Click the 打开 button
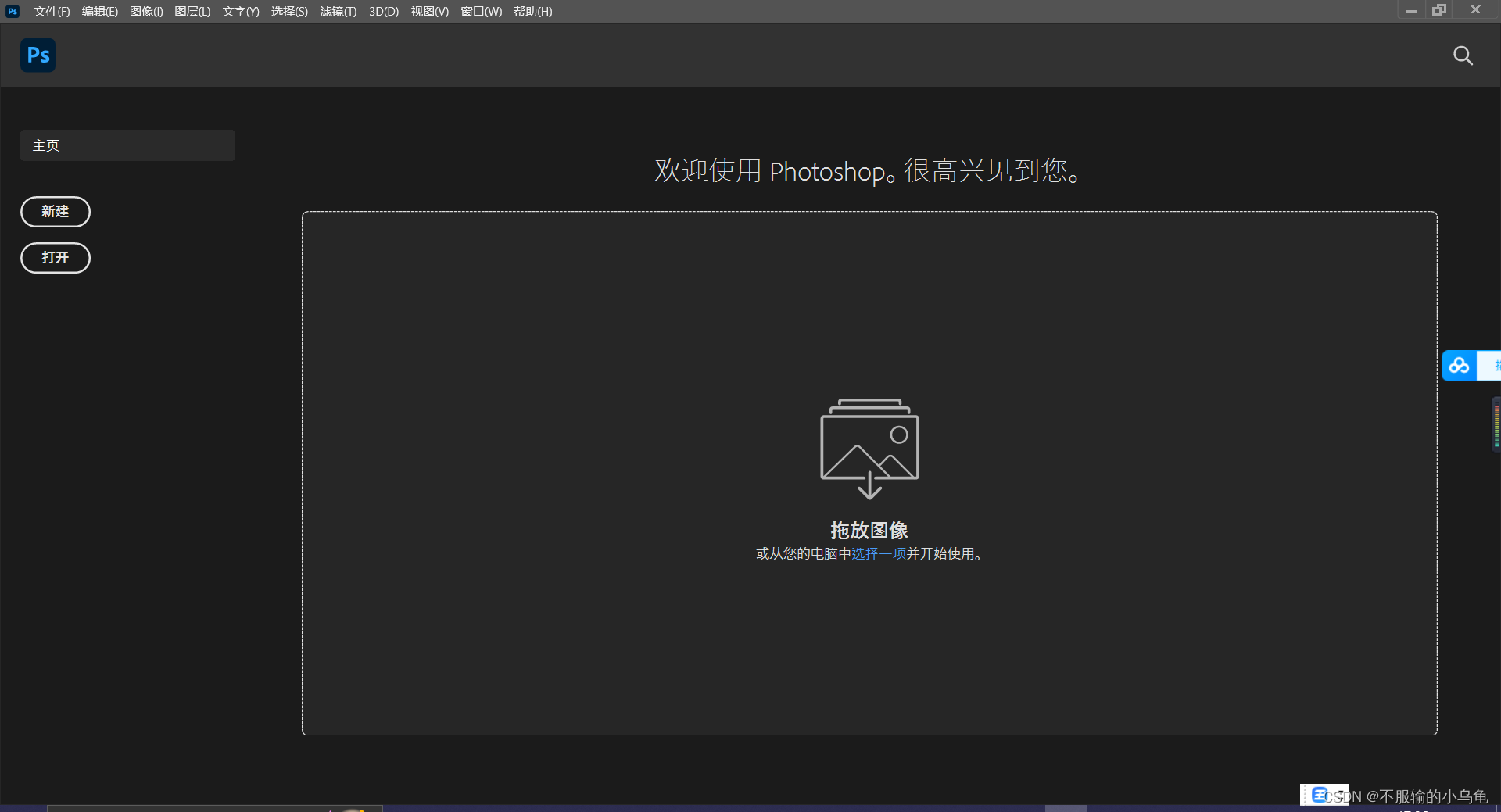The width and height of the screenshot is (1501, 812). click(56, 258)
